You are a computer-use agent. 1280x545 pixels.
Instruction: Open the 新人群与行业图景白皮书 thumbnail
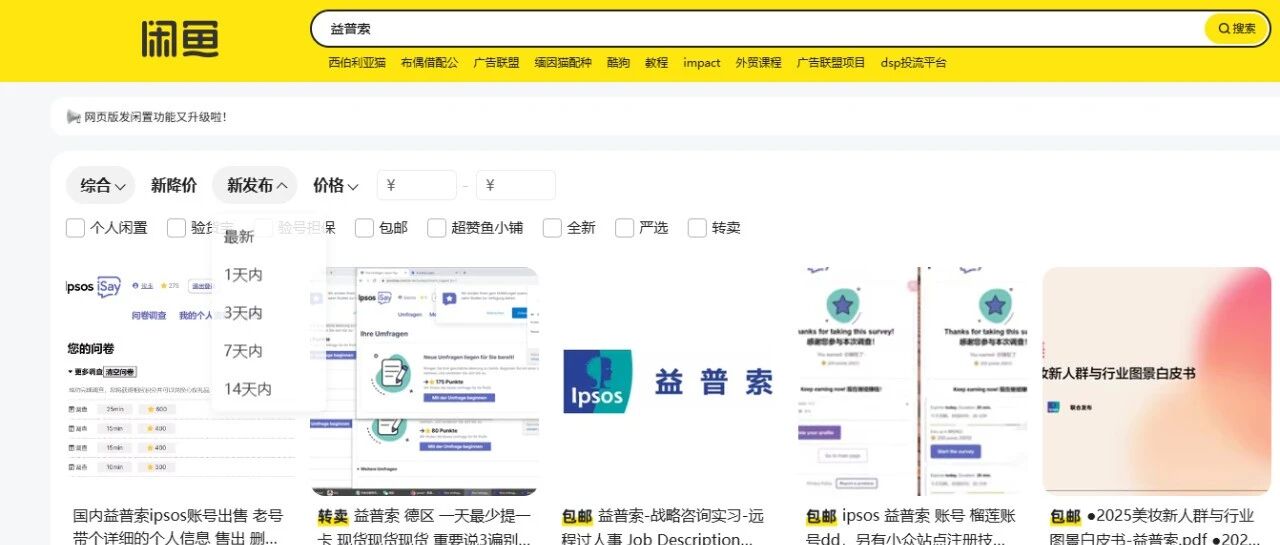(1156, 381)
